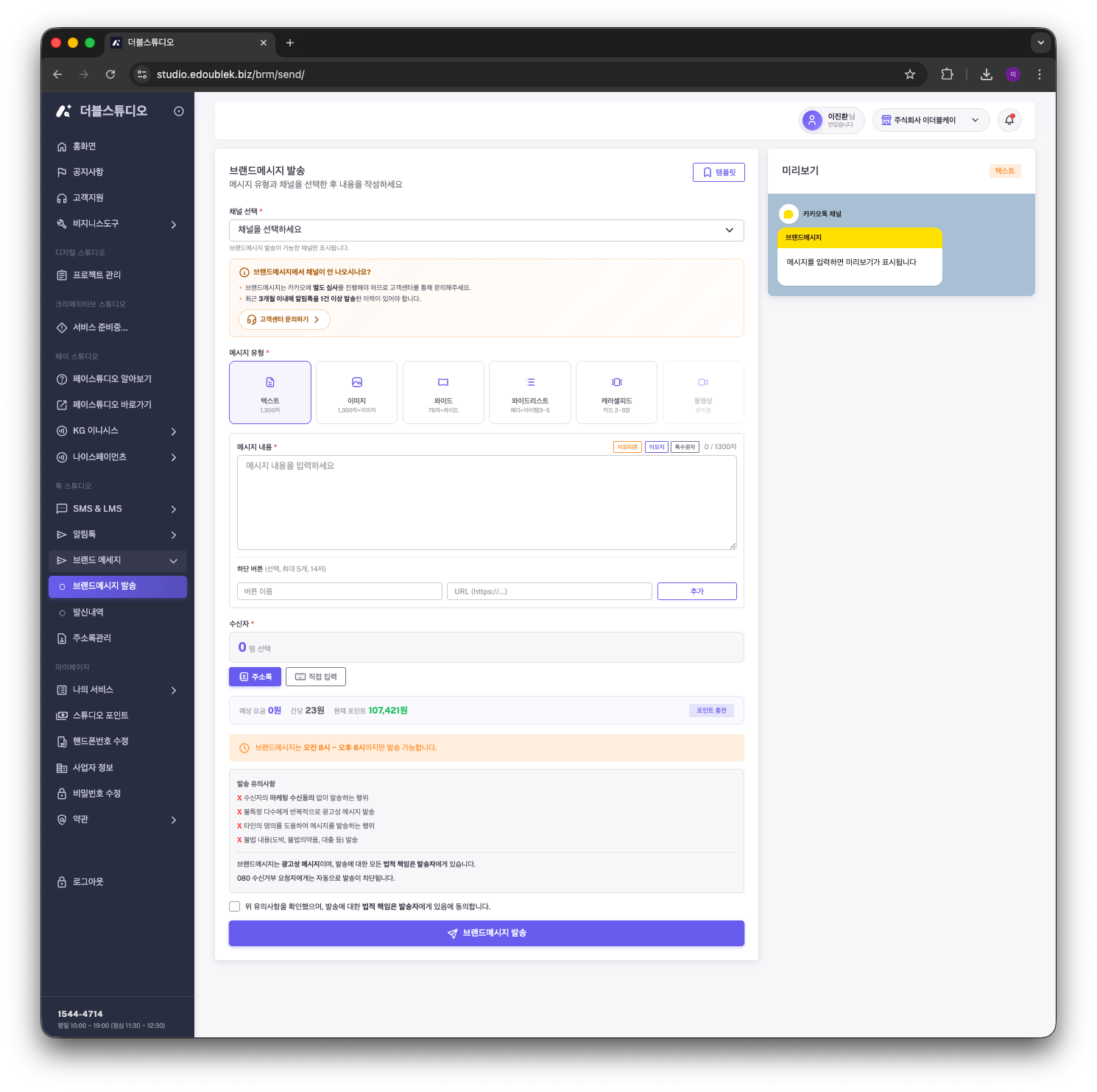Choose the 캐러셀피드 message type card
The image size is (1097, 1092).
616,392
